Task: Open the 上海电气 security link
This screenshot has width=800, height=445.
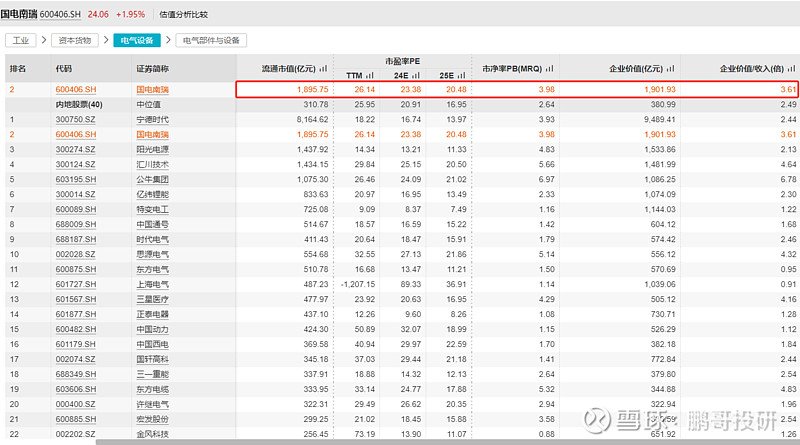Action: pyautogui.click(x=153, y=284)
